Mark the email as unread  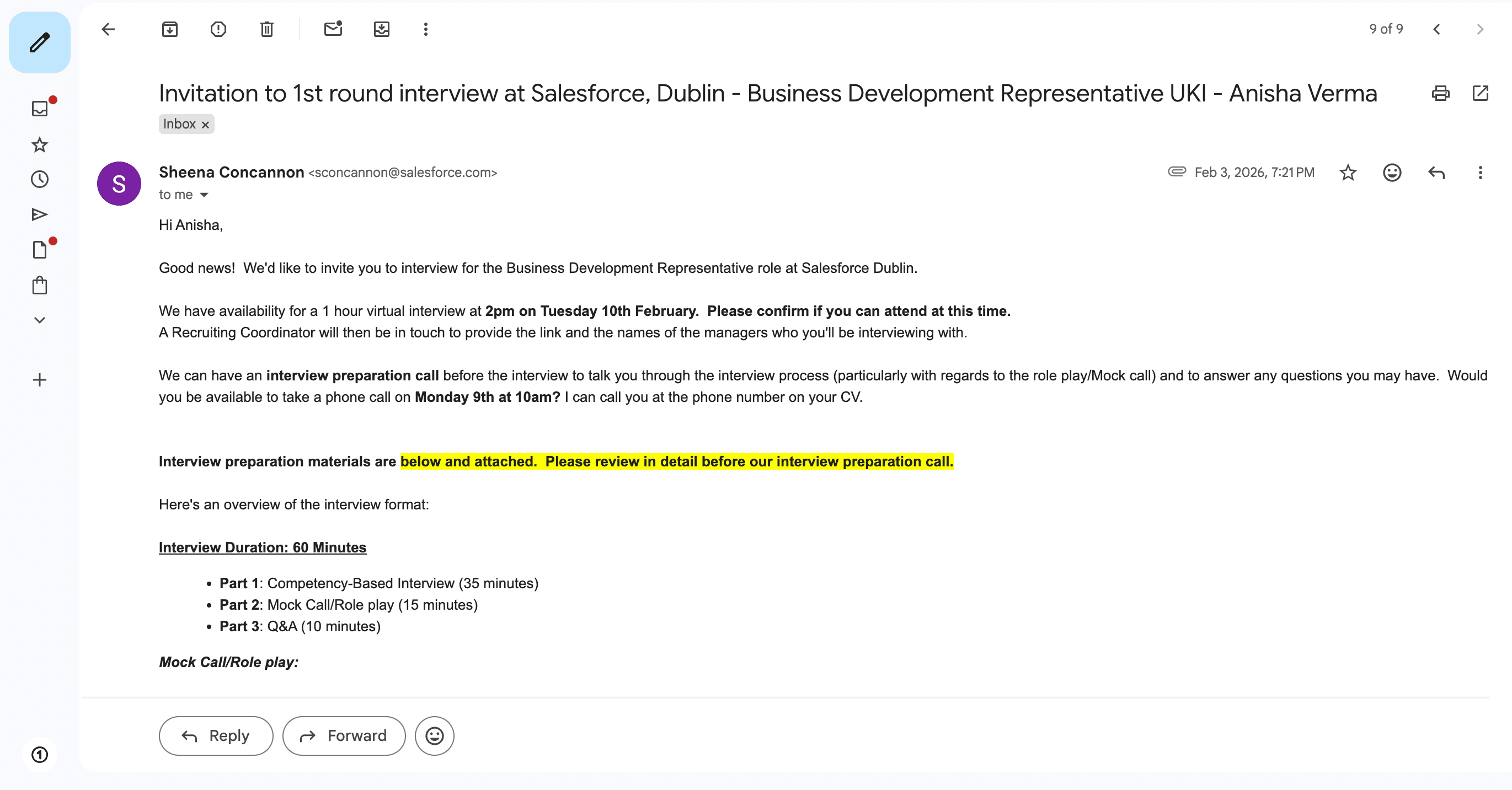pyautogui.click(x=333, y=29)
